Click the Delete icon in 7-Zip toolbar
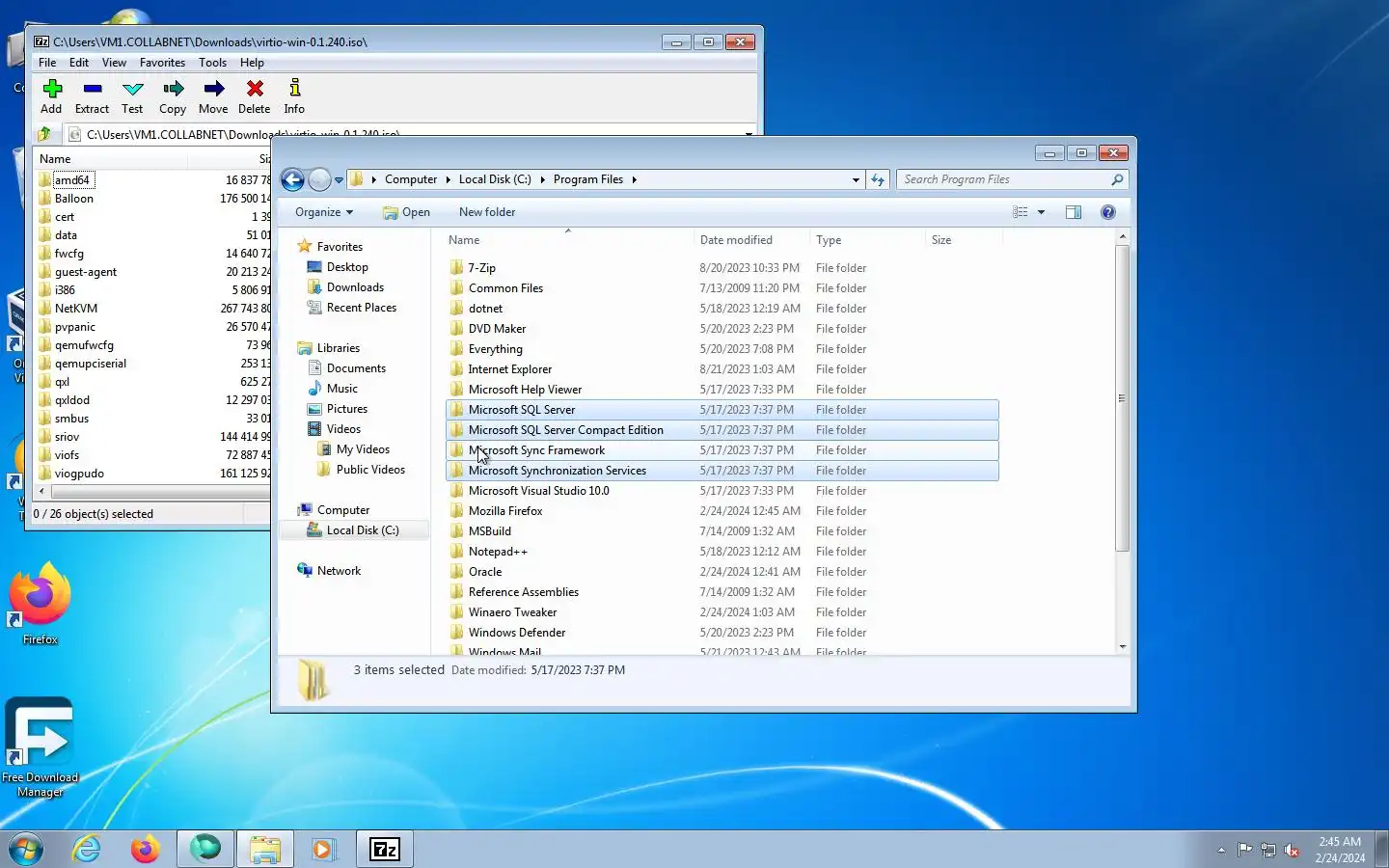1389x868 pixels. coord(255,89)
